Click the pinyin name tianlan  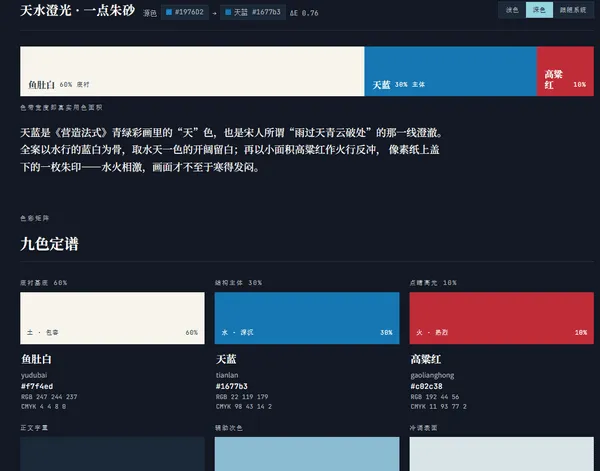227,375
